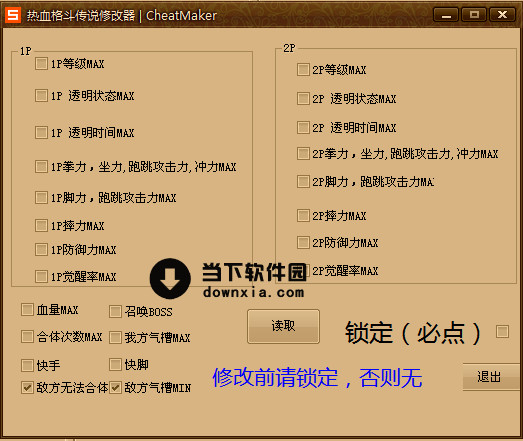The image size is (523, 441).
Task: Minimize the CheatMaker window
Action: [446, 15]
